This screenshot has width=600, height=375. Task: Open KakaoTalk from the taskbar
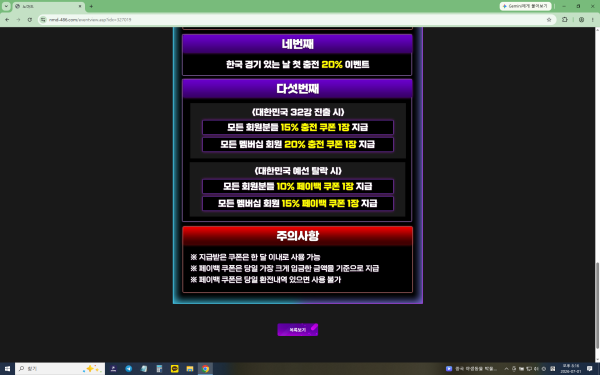pos(174,368)
